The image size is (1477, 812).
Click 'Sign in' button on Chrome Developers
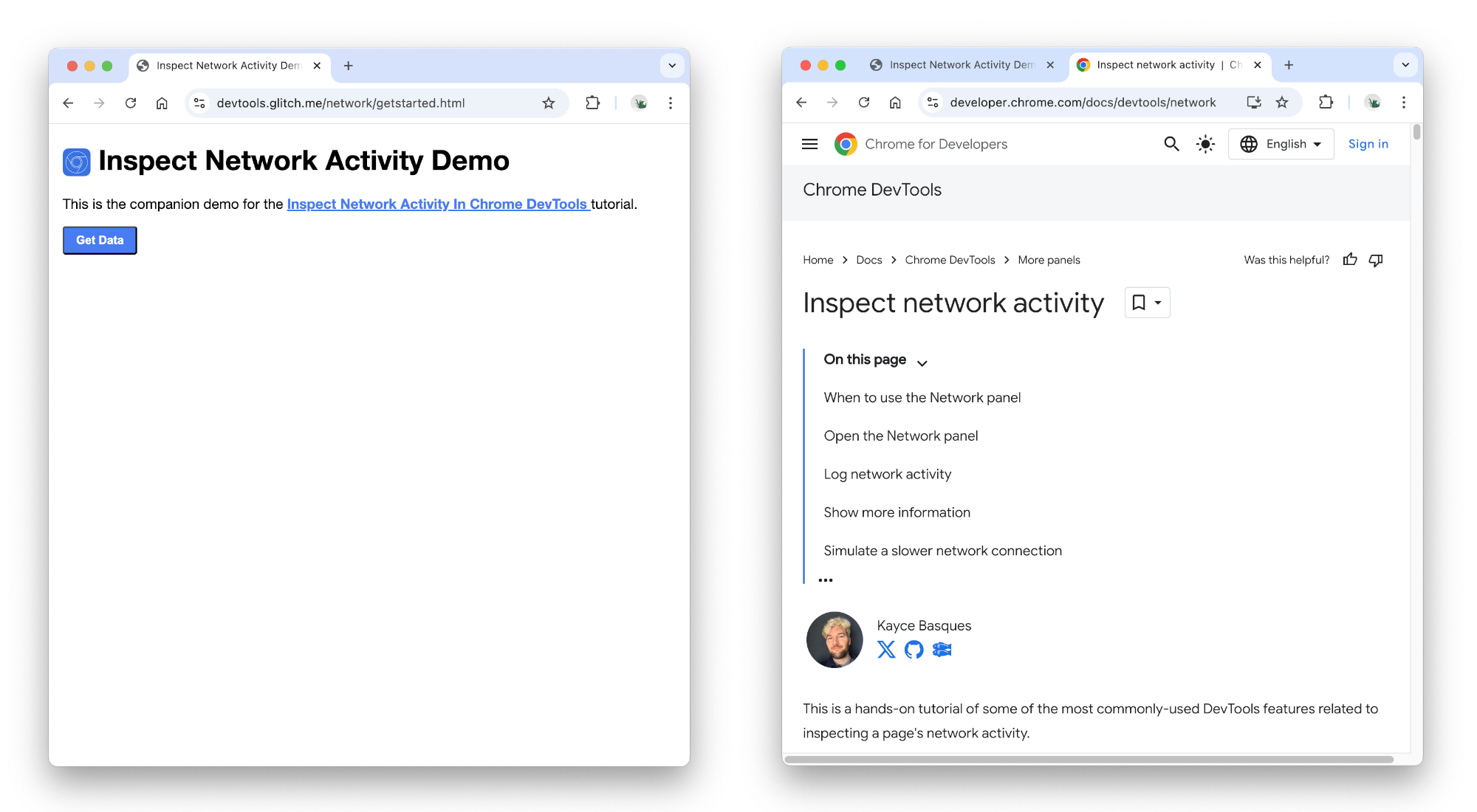click(1369, 143)
